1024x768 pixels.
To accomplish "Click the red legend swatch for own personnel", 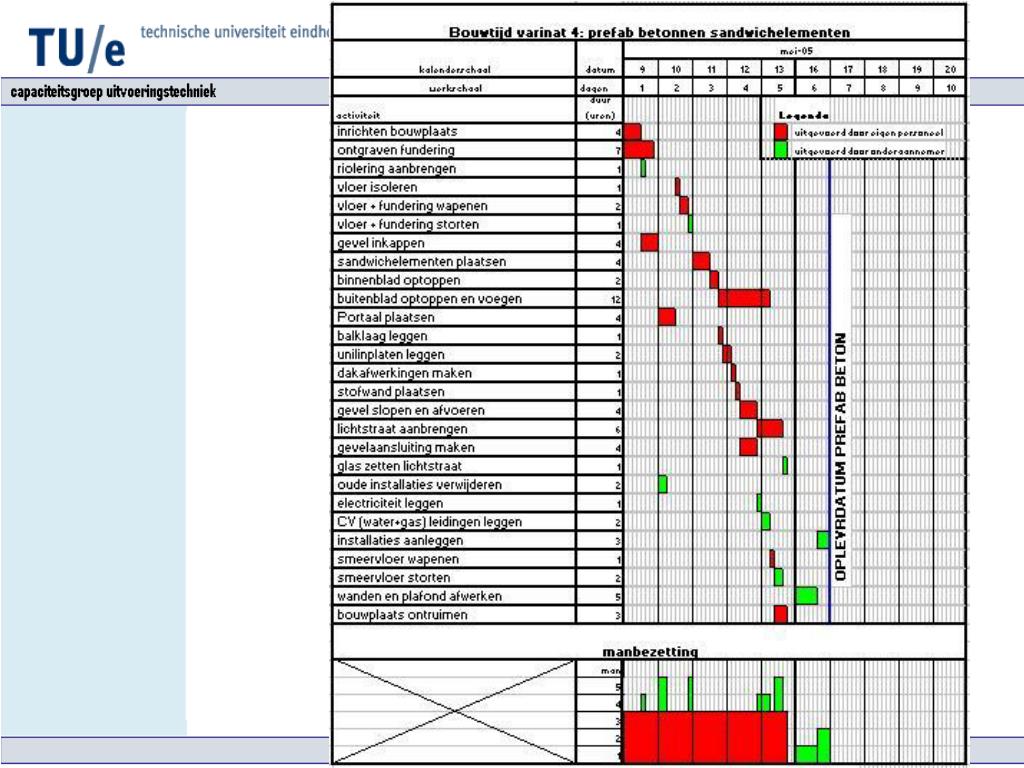I will (x=781, y=132).
